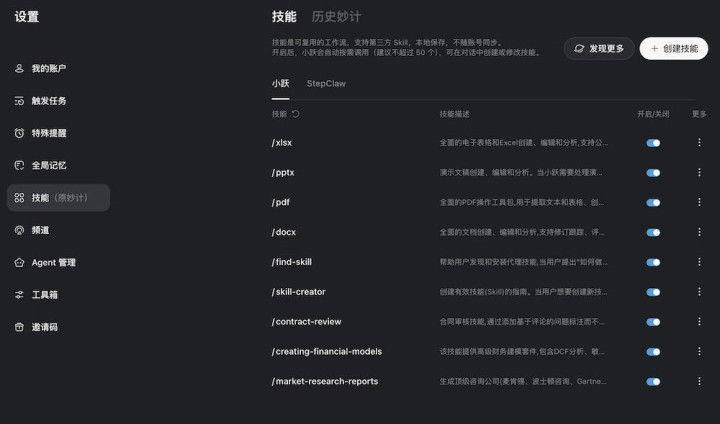Toggle the /skill-creator switch
The image size is (720, 424).
[653, 292]
